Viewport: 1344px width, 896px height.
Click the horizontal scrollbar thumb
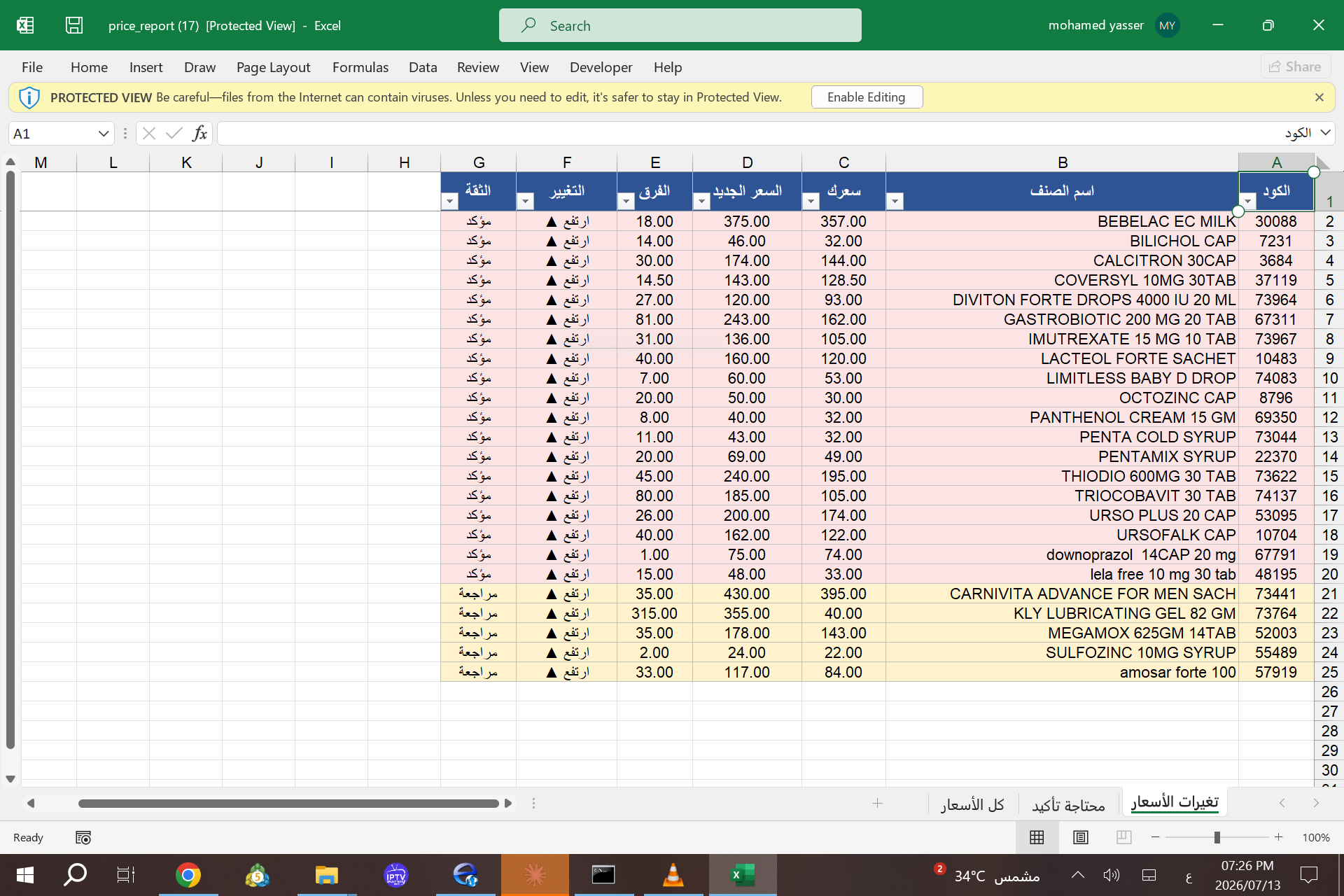[288, 803]
